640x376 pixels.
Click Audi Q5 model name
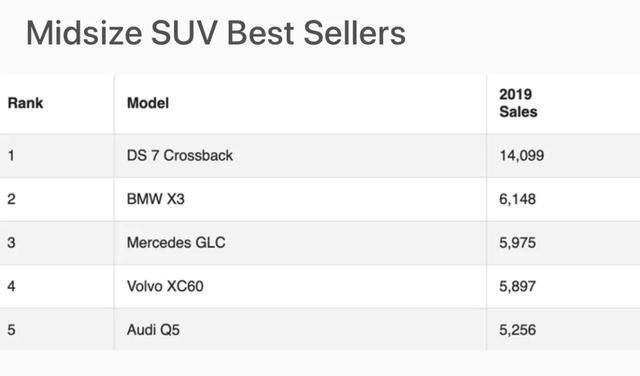click(x=153, y=330)
